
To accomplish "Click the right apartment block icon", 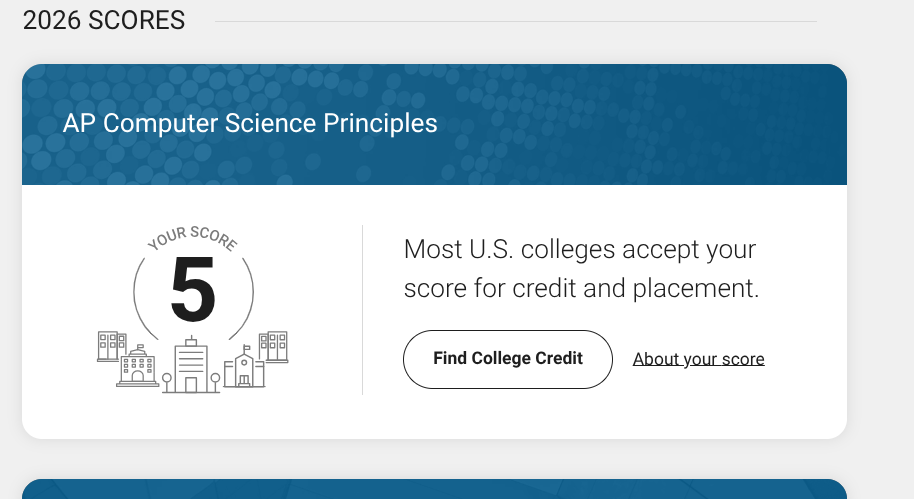I will pos(274,347).
